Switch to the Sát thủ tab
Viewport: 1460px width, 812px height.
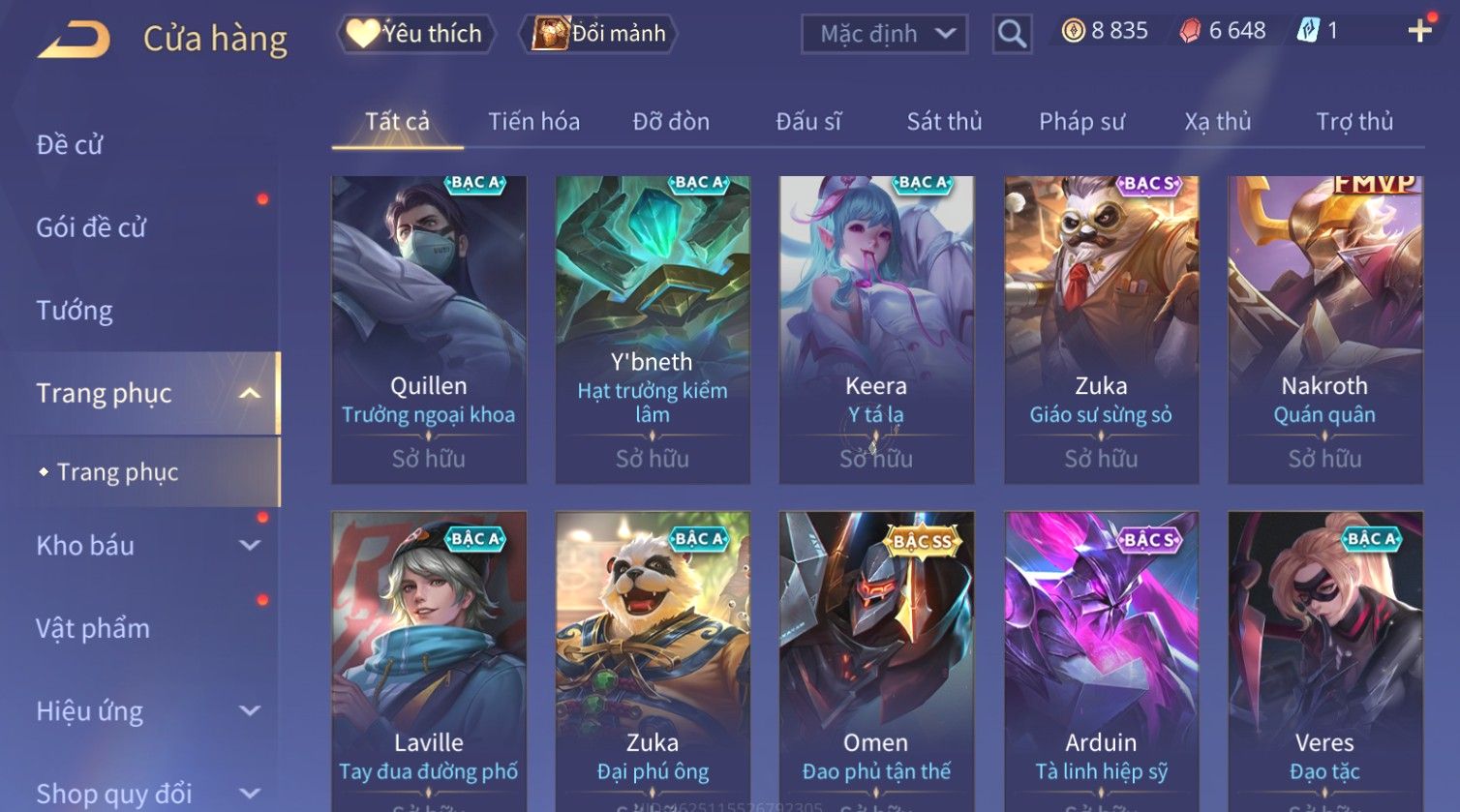944,122
